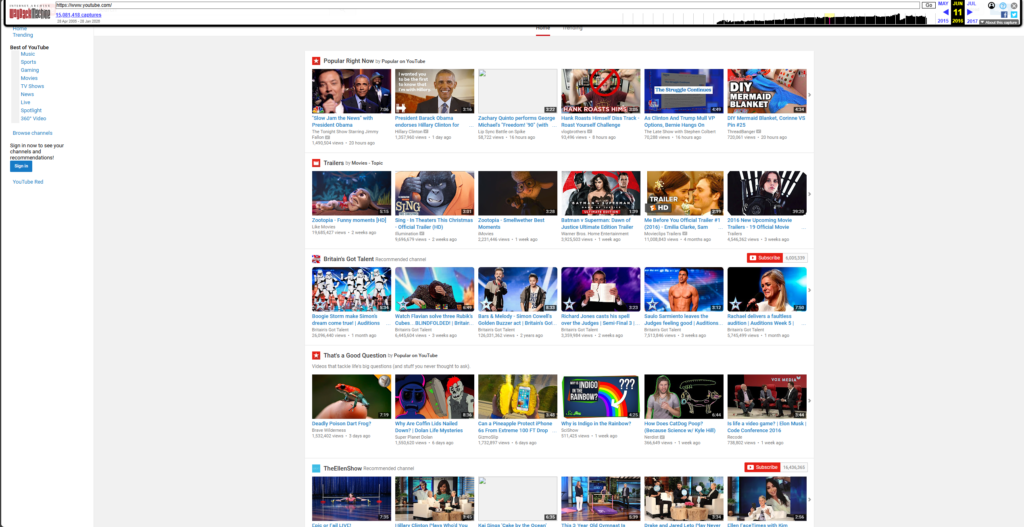This screenshot has height=527, width=1024.
Task: Share capture on Twitter
Action: (1014, 14)
